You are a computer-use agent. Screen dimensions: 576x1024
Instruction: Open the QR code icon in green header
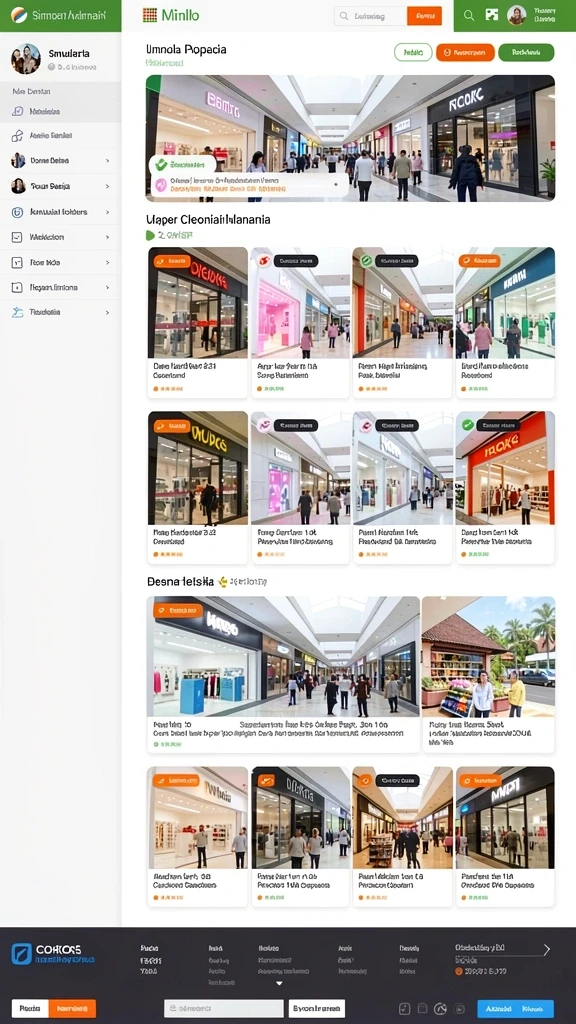pyautogui.click(x=492, y=15)
